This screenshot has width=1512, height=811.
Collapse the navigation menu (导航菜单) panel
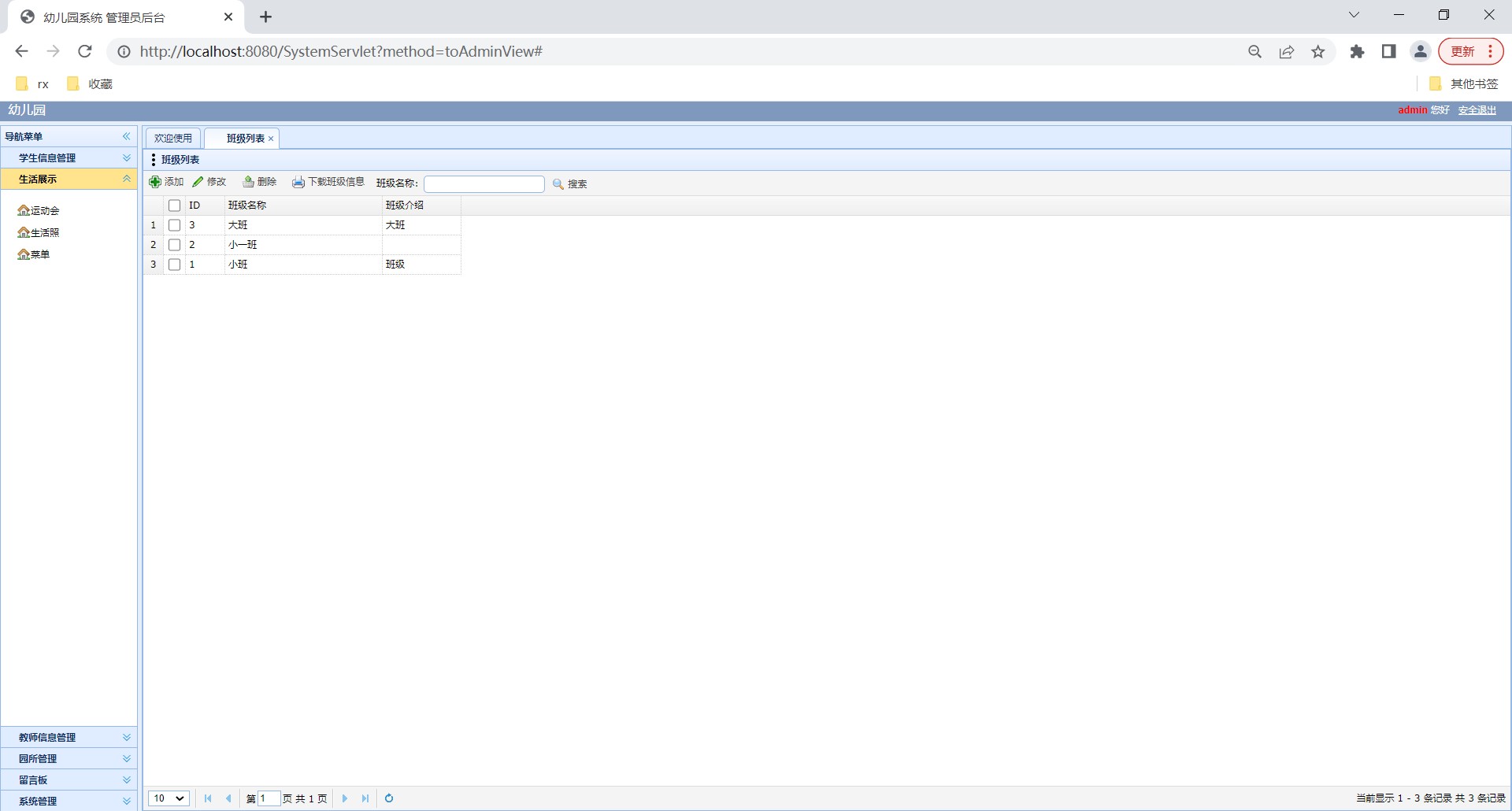126,137
